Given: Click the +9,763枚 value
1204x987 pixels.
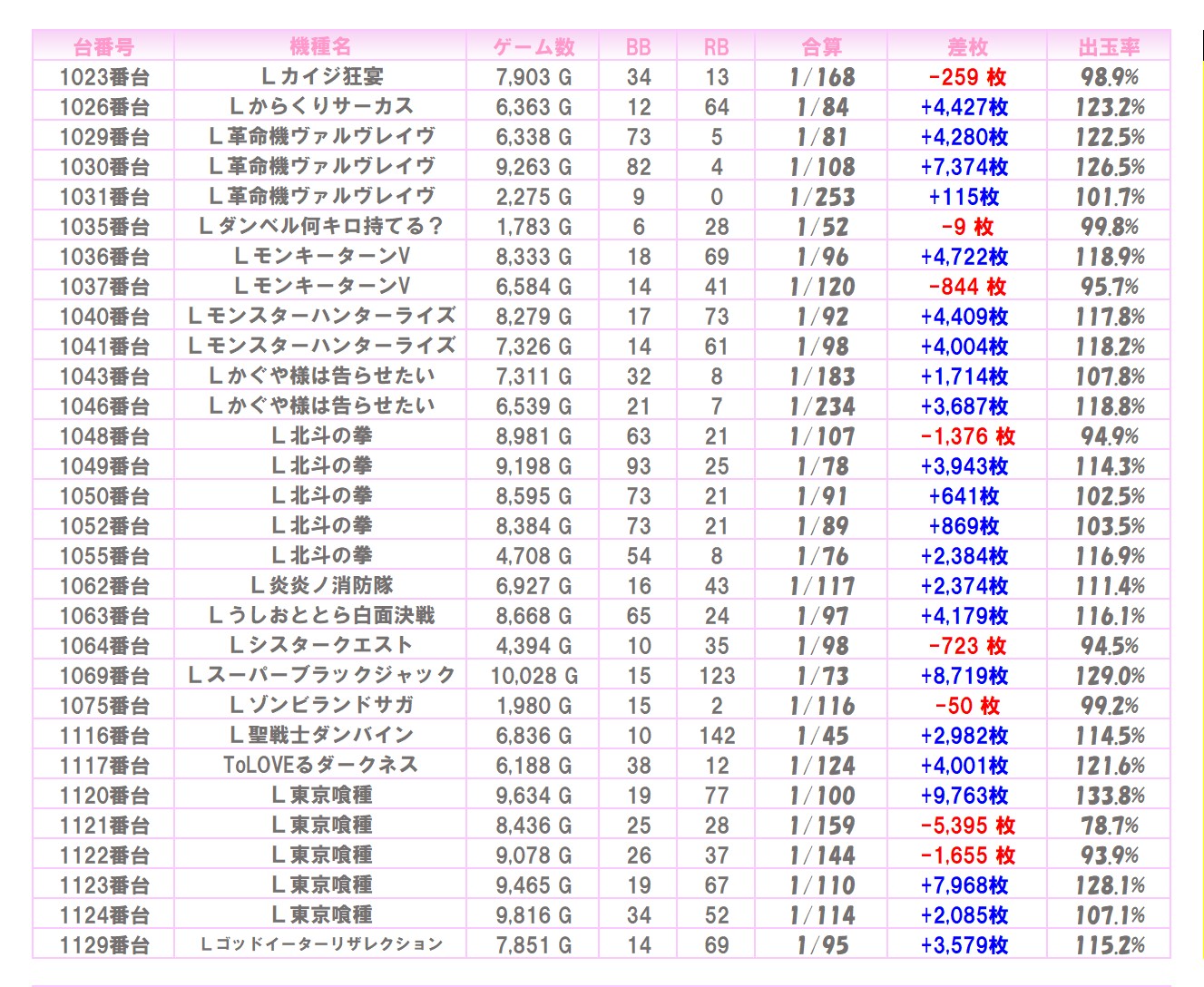Looking at the screenshot, I should click(x=964, y=796).
